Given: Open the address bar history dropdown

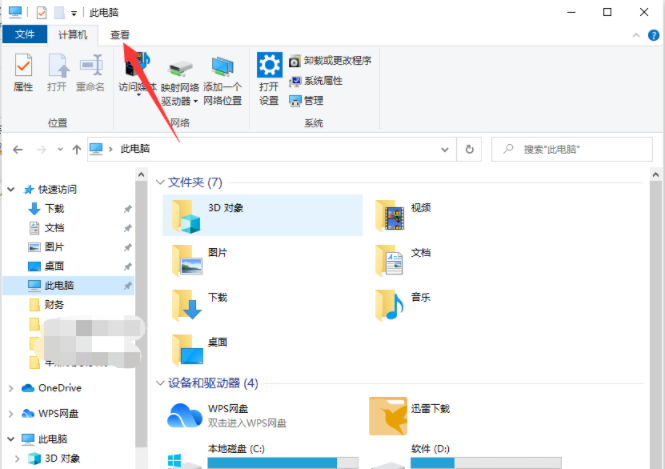Looking at the screenshot, I should (x=446, y=148).
